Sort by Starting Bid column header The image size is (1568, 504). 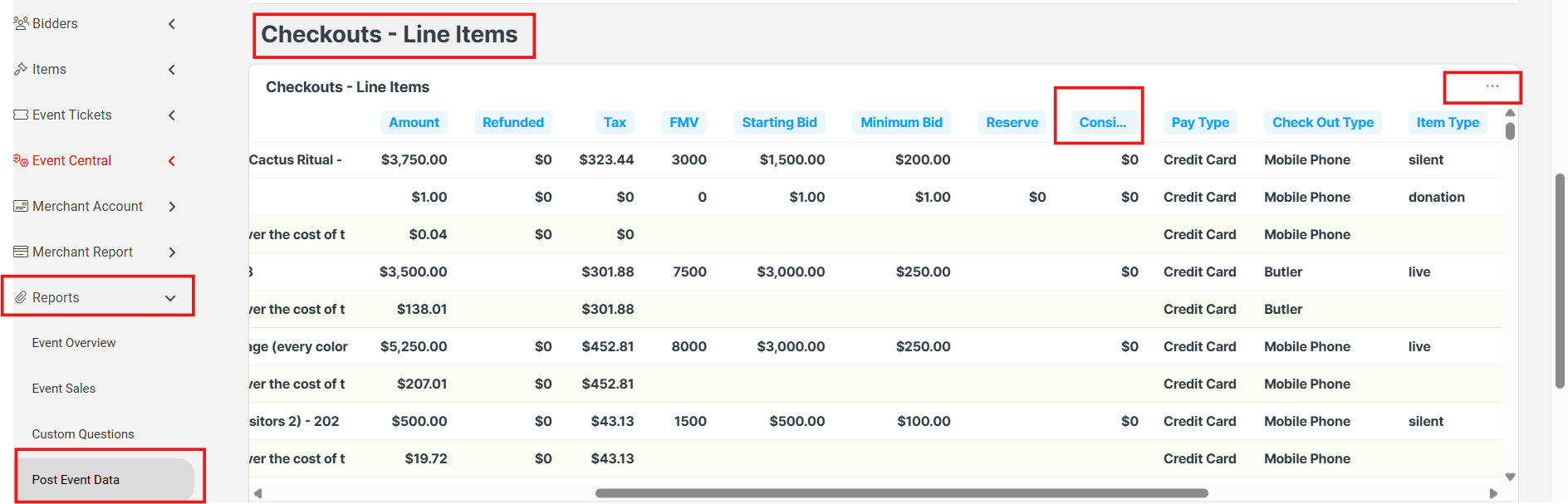[x=779, y=122]
